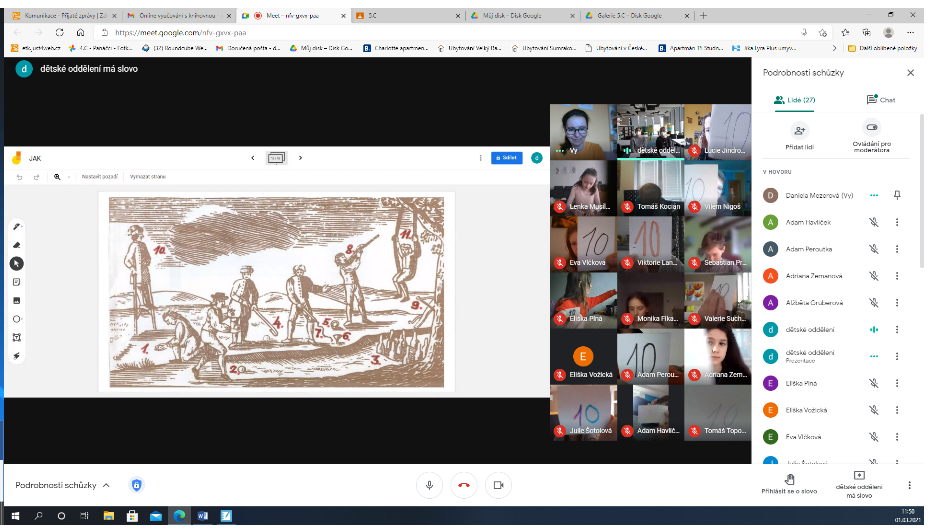The width and height of the screenshot is (938, 530).
Task: Select Eliška Vožická video tile
Action: [583, 356]
